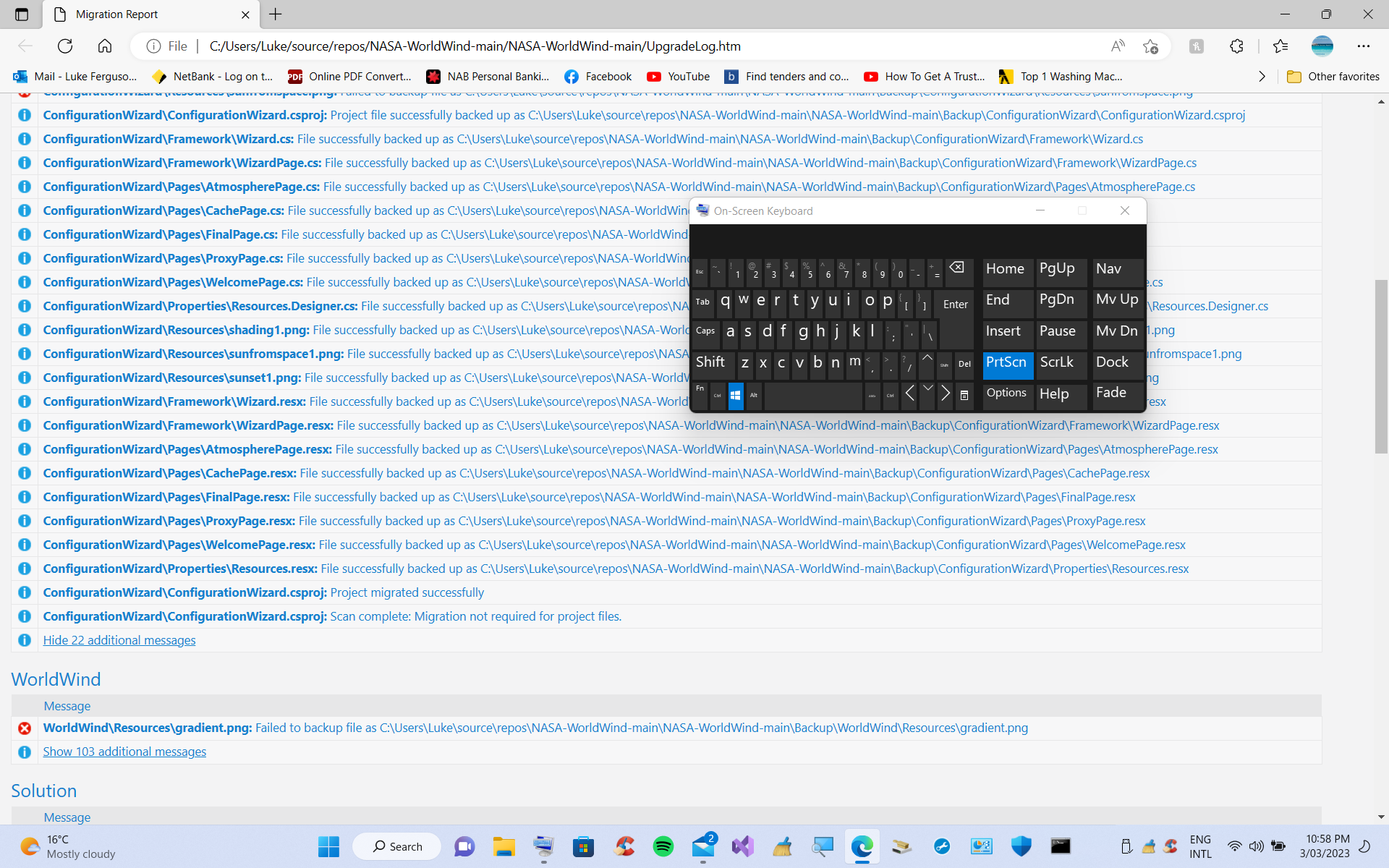Viewport: 1389px width, 868px height.
Task: Add this page to favorites
Action: [x=1150, y=46]
